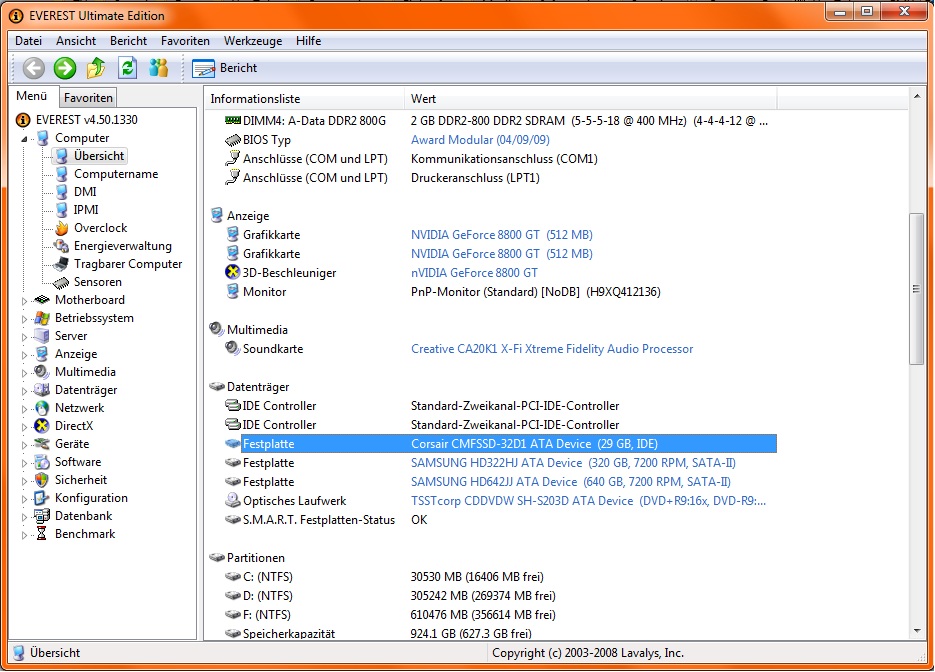
Task: Click the scrollbar up arrow
Action: [x=917, y=96]
